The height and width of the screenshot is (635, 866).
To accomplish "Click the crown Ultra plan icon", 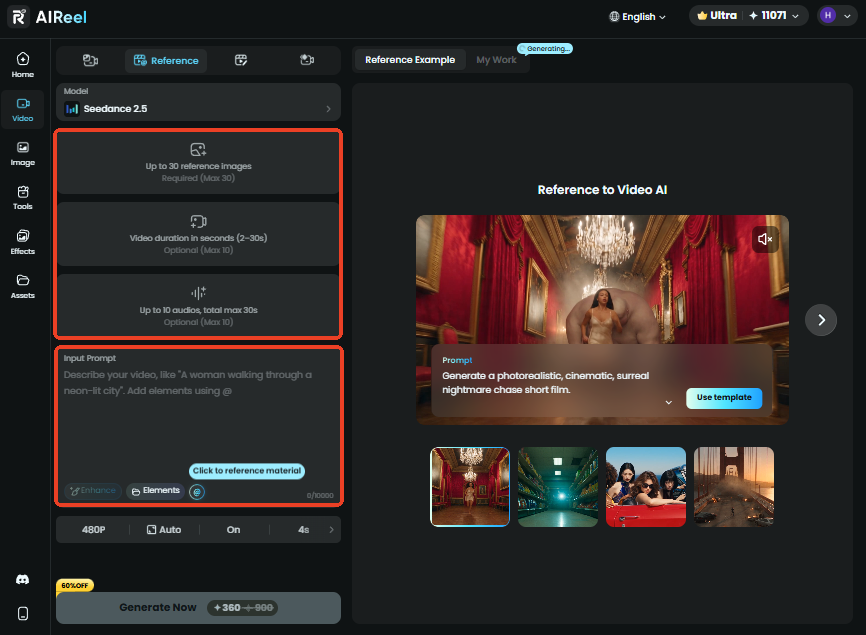I will coord(702,15).
